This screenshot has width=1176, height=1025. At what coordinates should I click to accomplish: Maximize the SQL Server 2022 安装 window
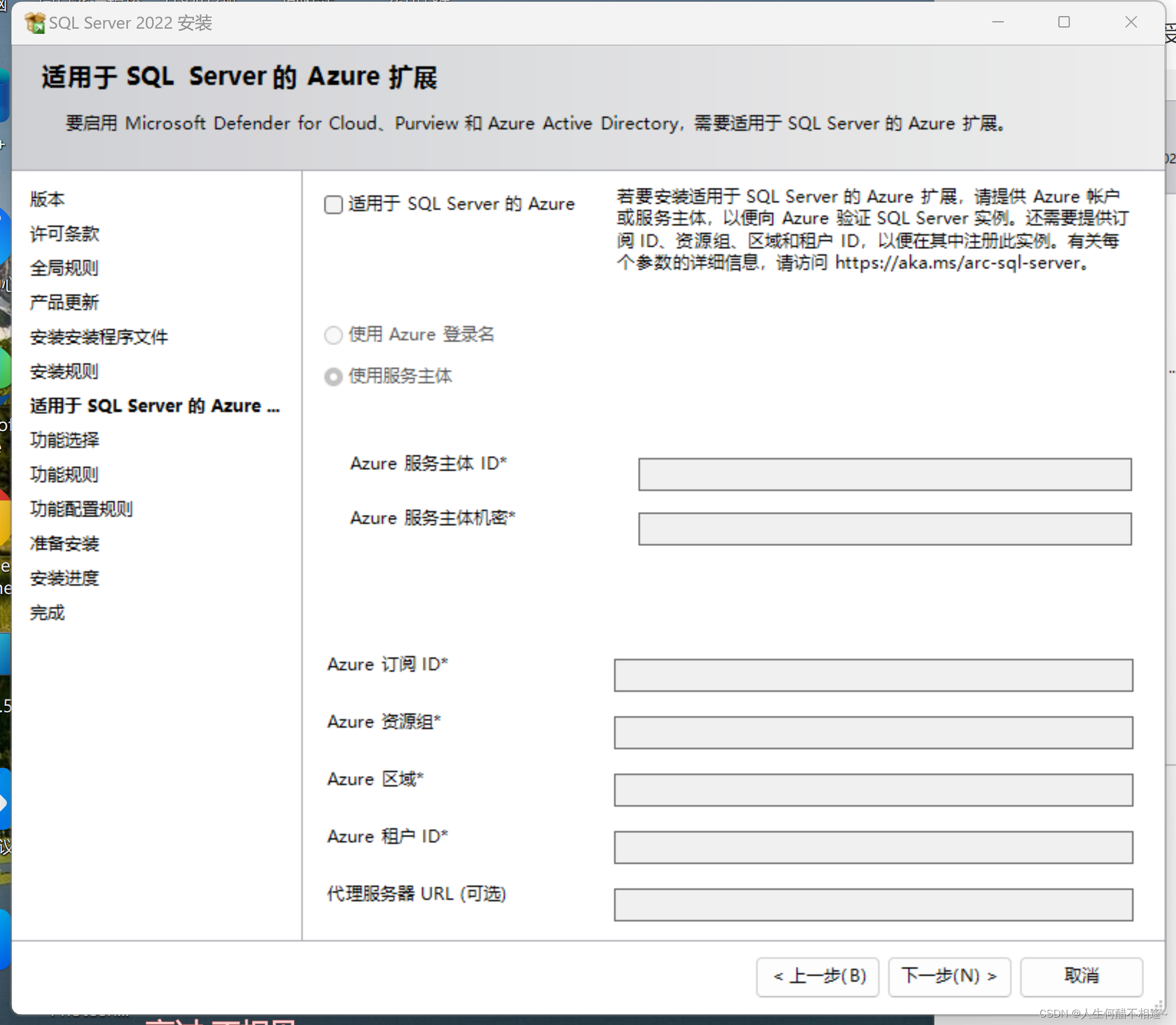(1064, 22)
